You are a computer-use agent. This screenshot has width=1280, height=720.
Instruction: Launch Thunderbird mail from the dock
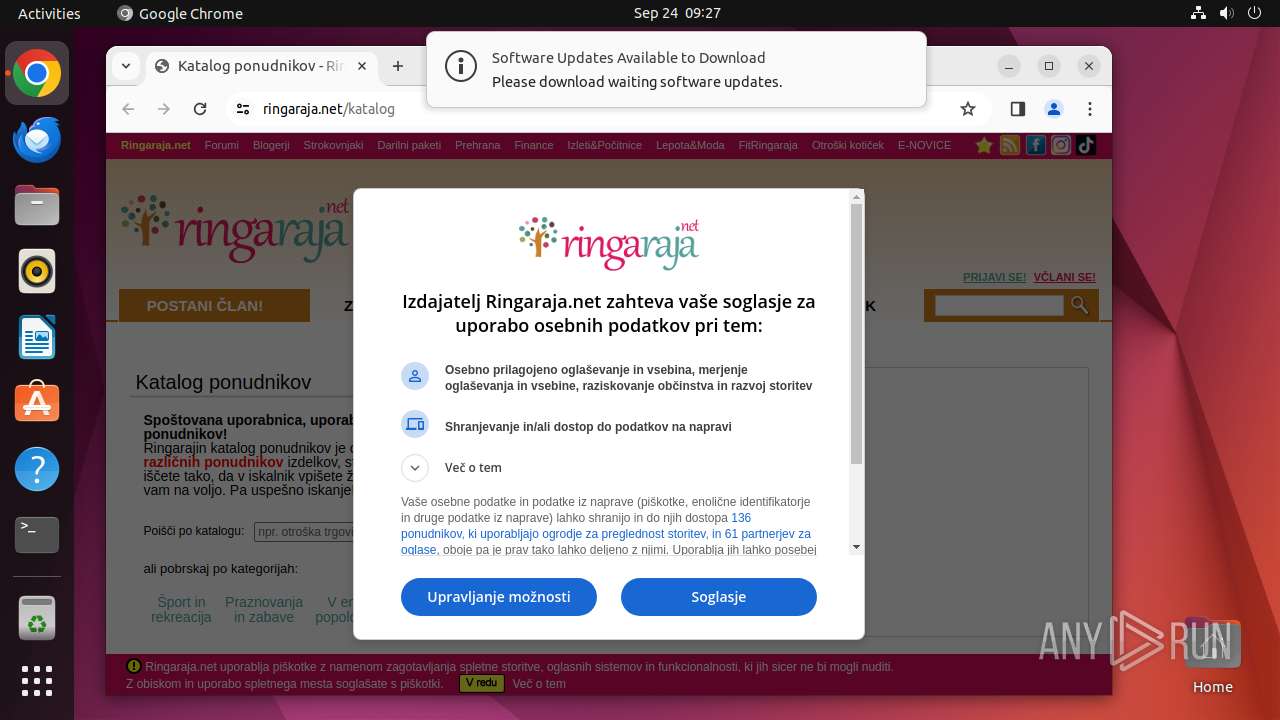pos(37,139)
